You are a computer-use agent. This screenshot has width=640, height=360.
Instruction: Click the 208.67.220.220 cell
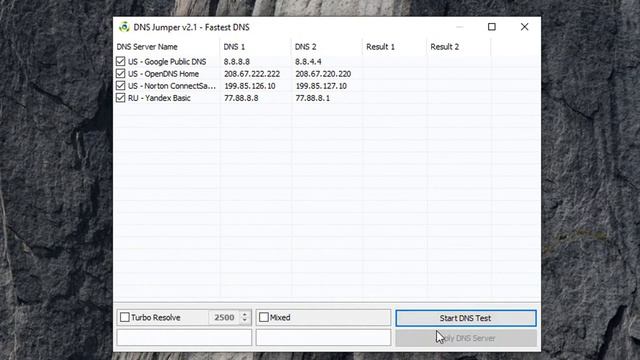323,74
